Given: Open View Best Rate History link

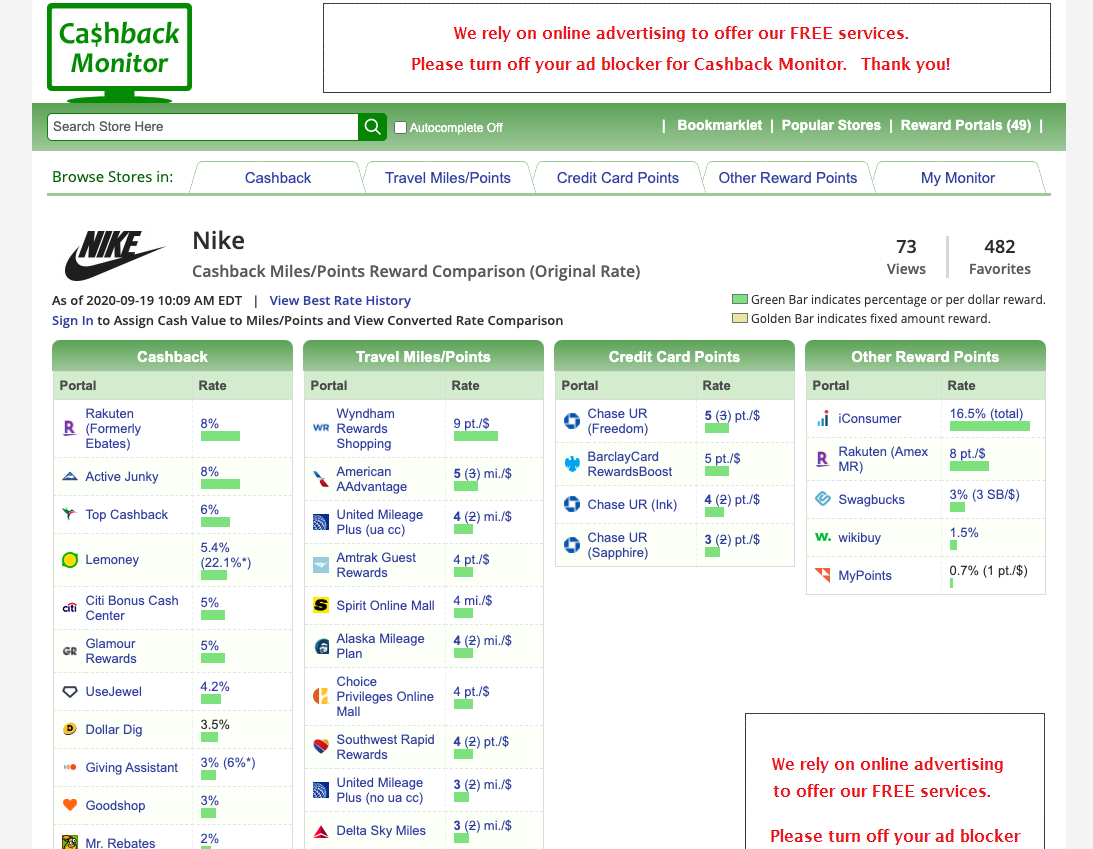Looking at the screenshot, I should 340,300.
